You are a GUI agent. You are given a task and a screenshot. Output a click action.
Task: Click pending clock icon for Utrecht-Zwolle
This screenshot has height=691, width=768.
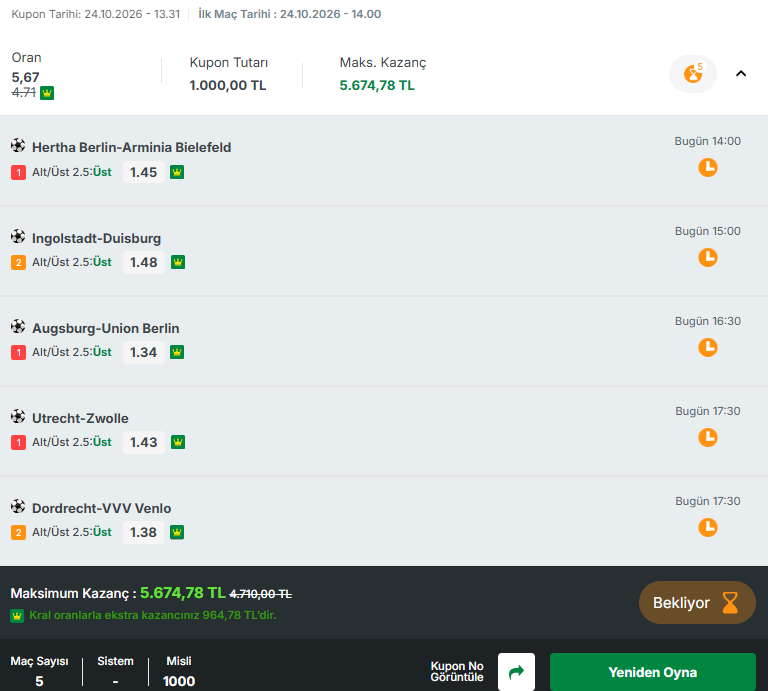coord(707,437)
